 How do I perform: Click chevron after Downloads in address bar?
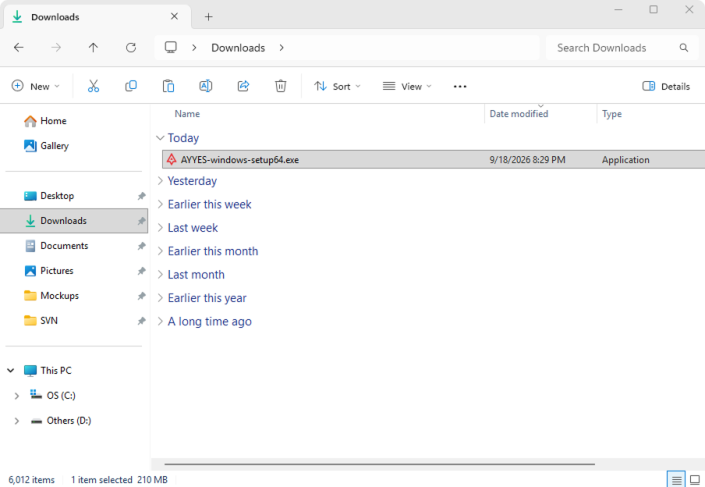pyautogui.click(x=281, y=47)
